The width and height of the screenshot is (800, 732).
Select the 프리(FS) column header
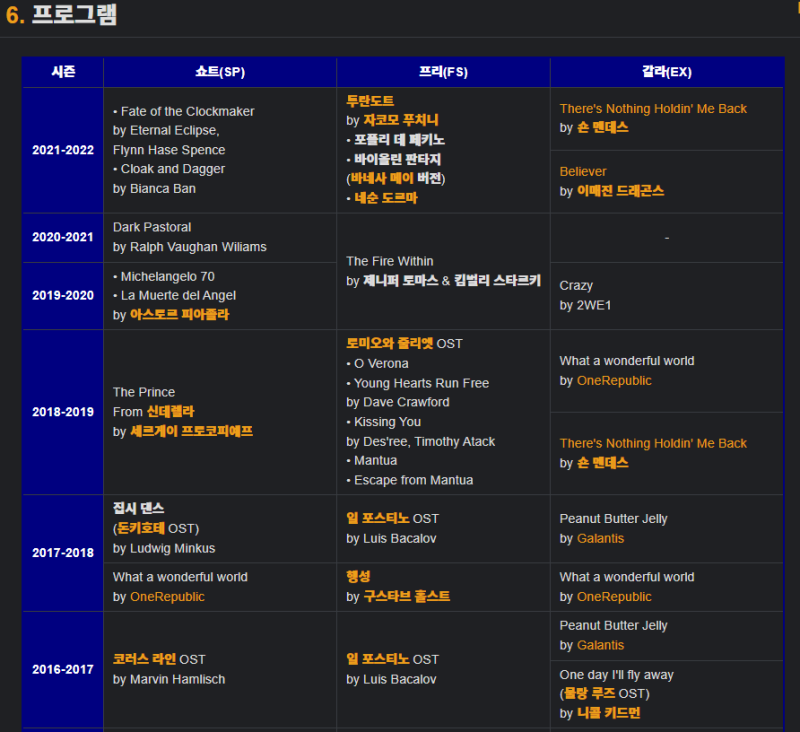pos(443,72)
